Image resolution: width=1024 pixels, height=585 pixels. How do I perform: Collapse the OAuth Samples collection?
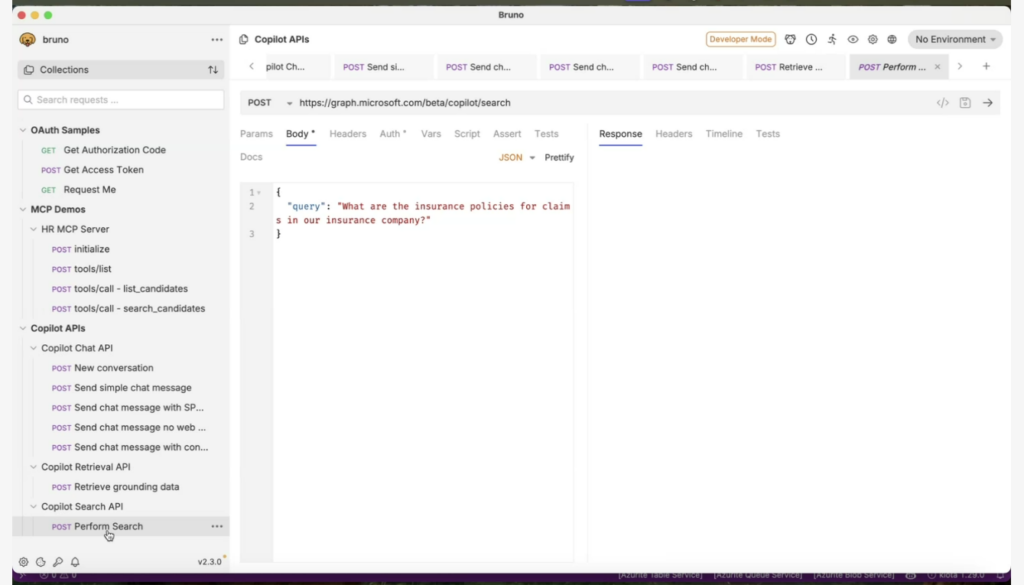coord(23,130)
